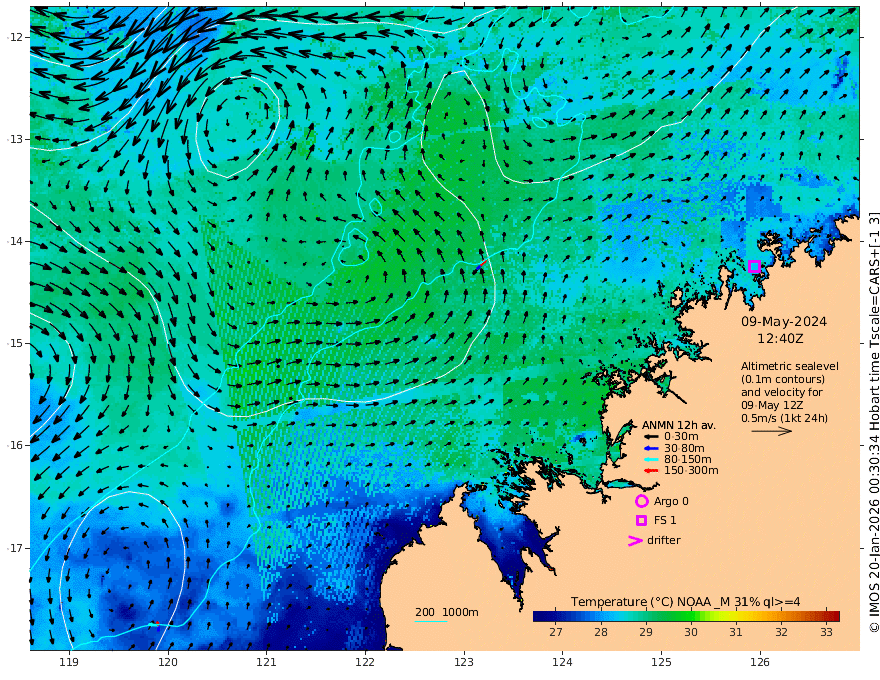880x680 pixels.
Task: Click the '09-May 12Z' caption line
Action: [x=772, y=405]
